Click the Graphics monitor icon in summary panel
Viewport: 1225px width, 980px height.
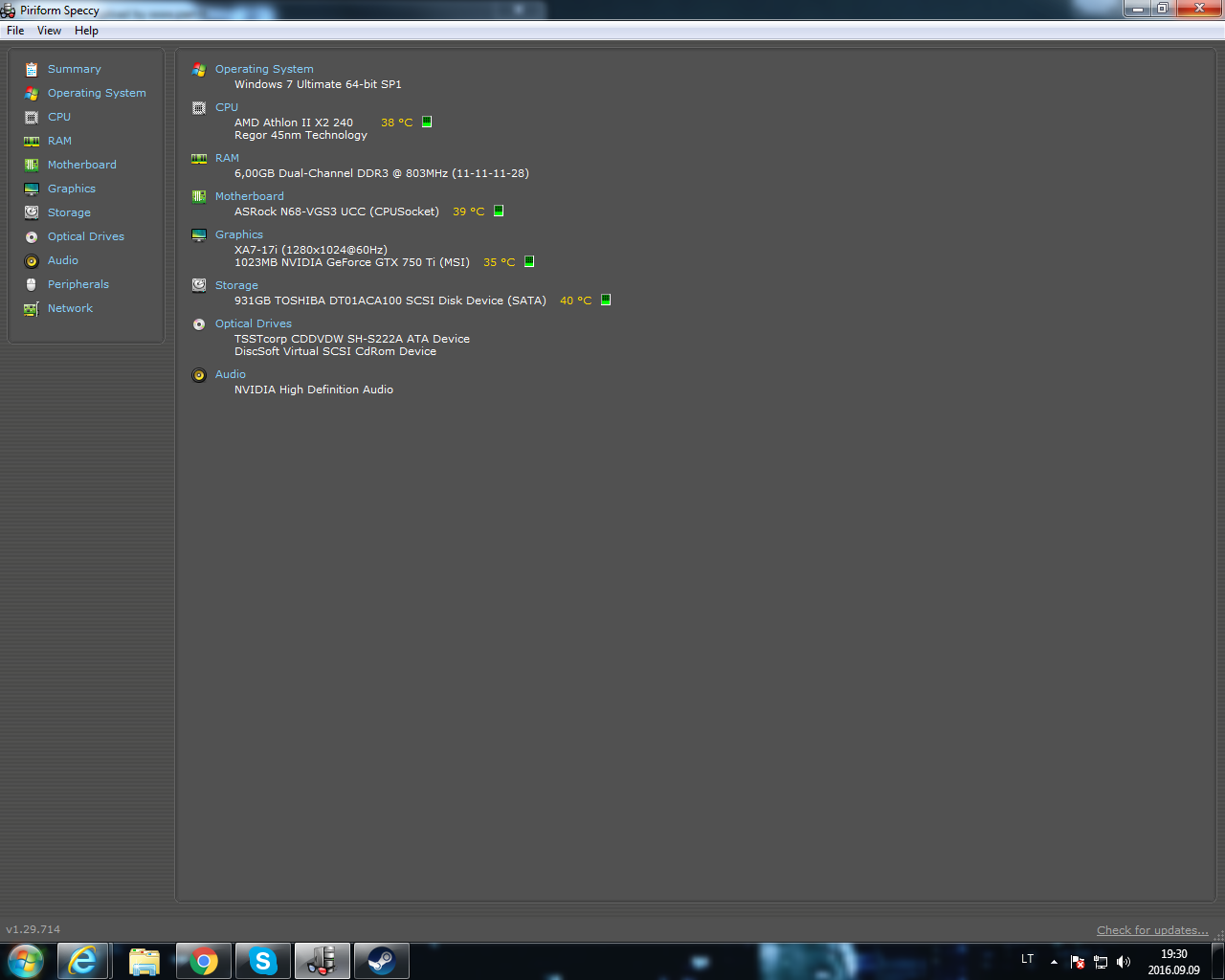[x=199, y=235]
